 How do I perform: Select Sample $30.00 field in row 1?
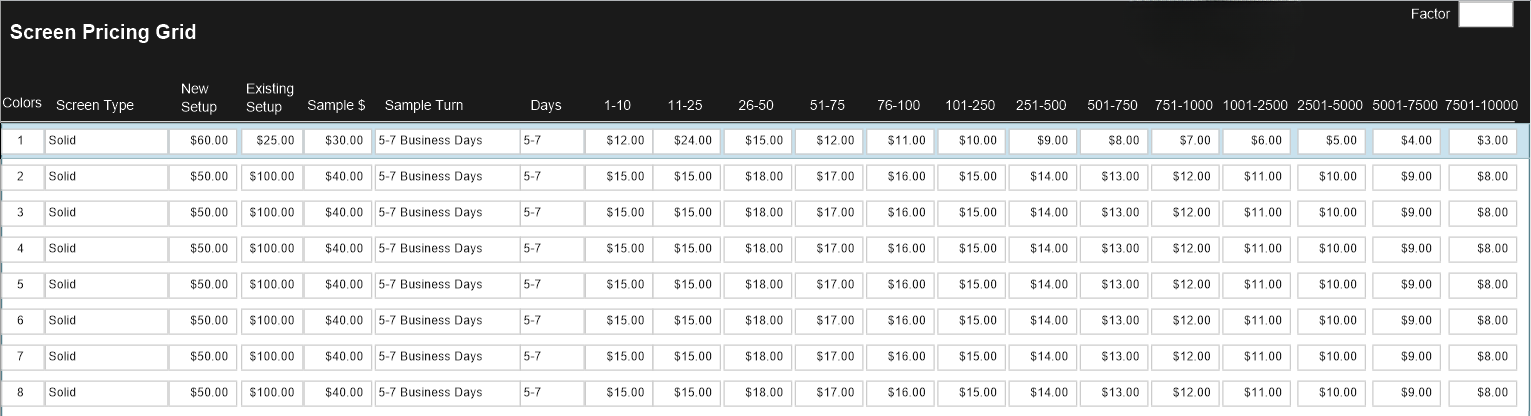pyautogui.click(x=338, y=141)
